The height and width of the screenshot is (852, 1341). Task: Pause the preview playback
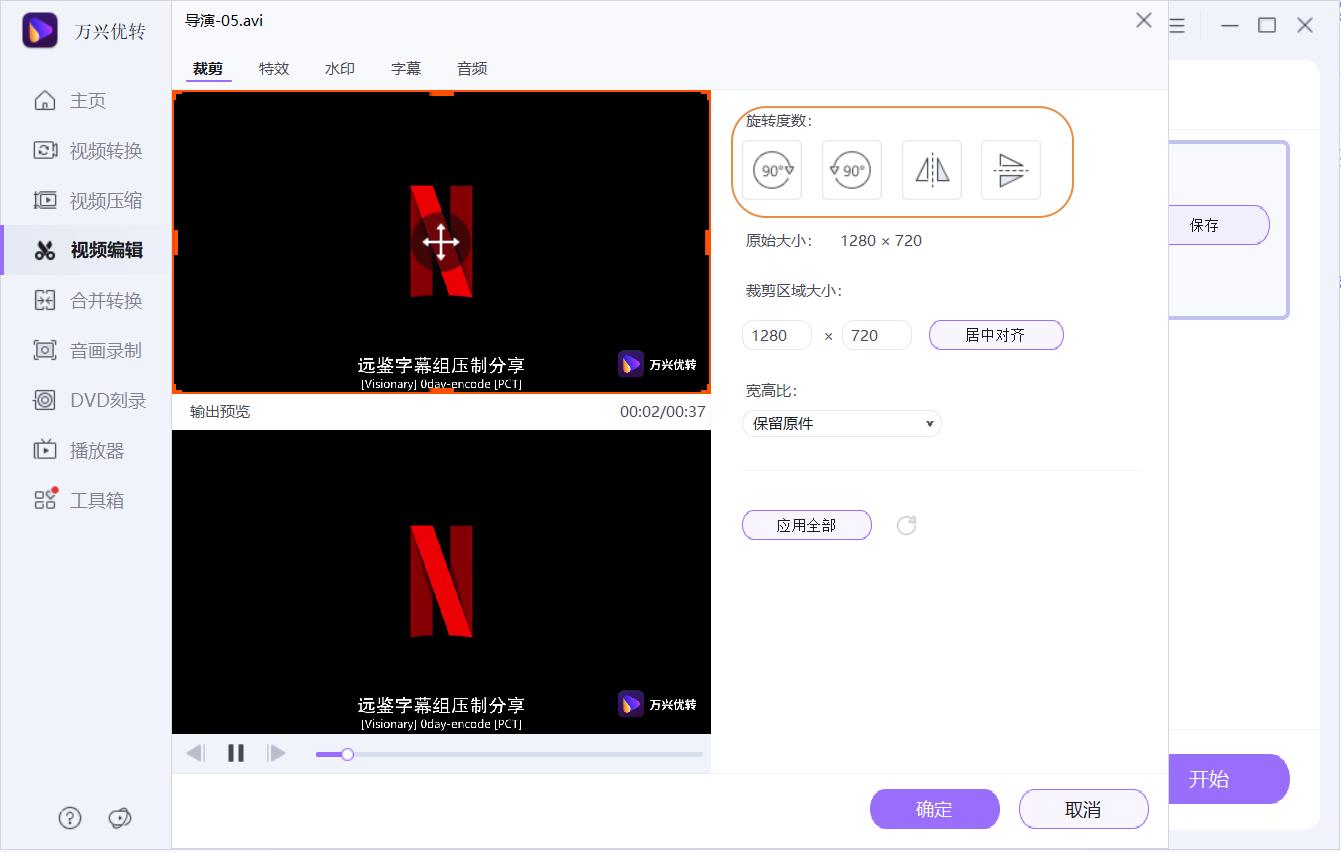236,753
